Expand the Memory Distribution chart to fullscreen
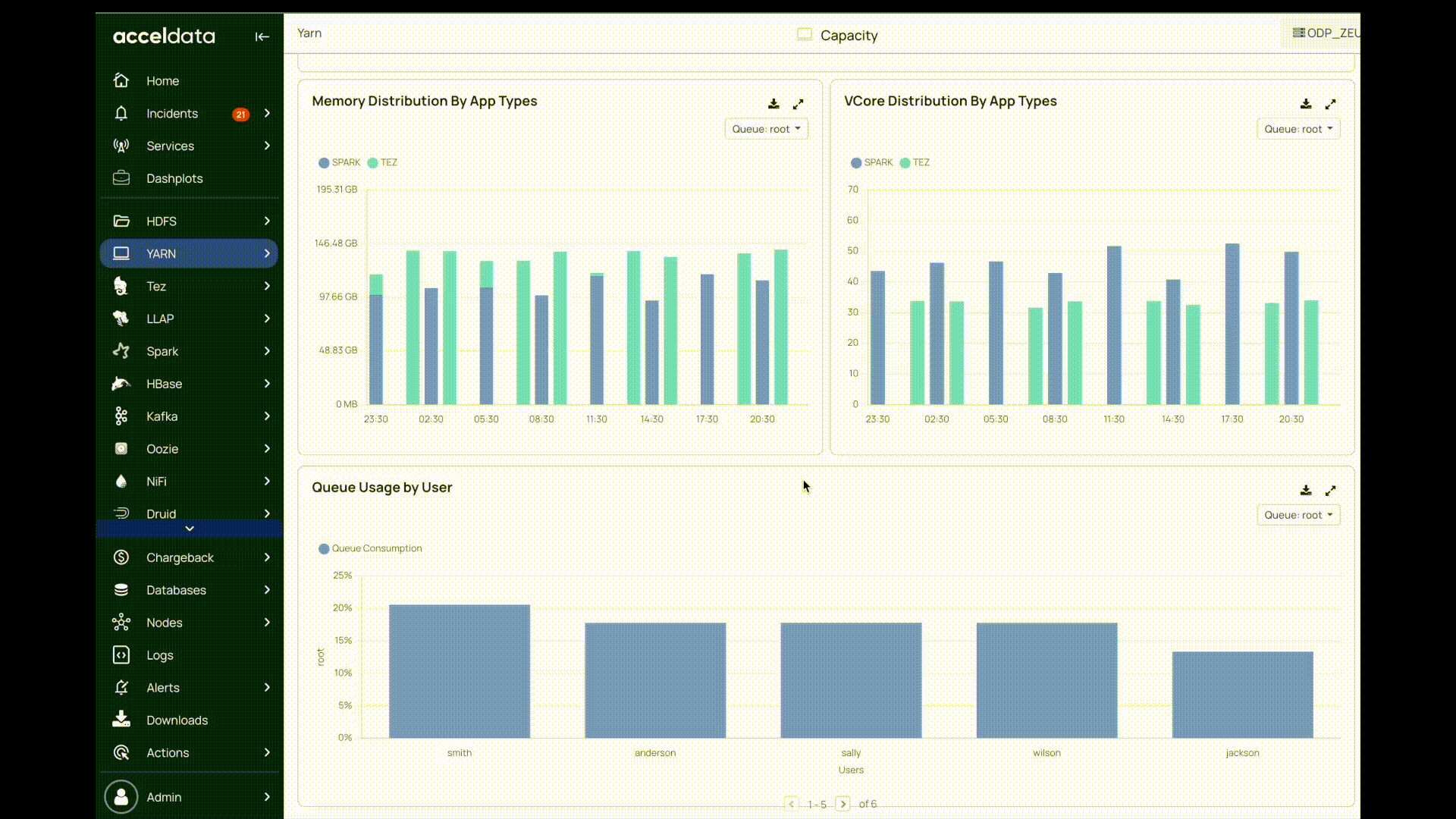The width and height of the screenshot is (1456, 819). (x=798, y=104)
